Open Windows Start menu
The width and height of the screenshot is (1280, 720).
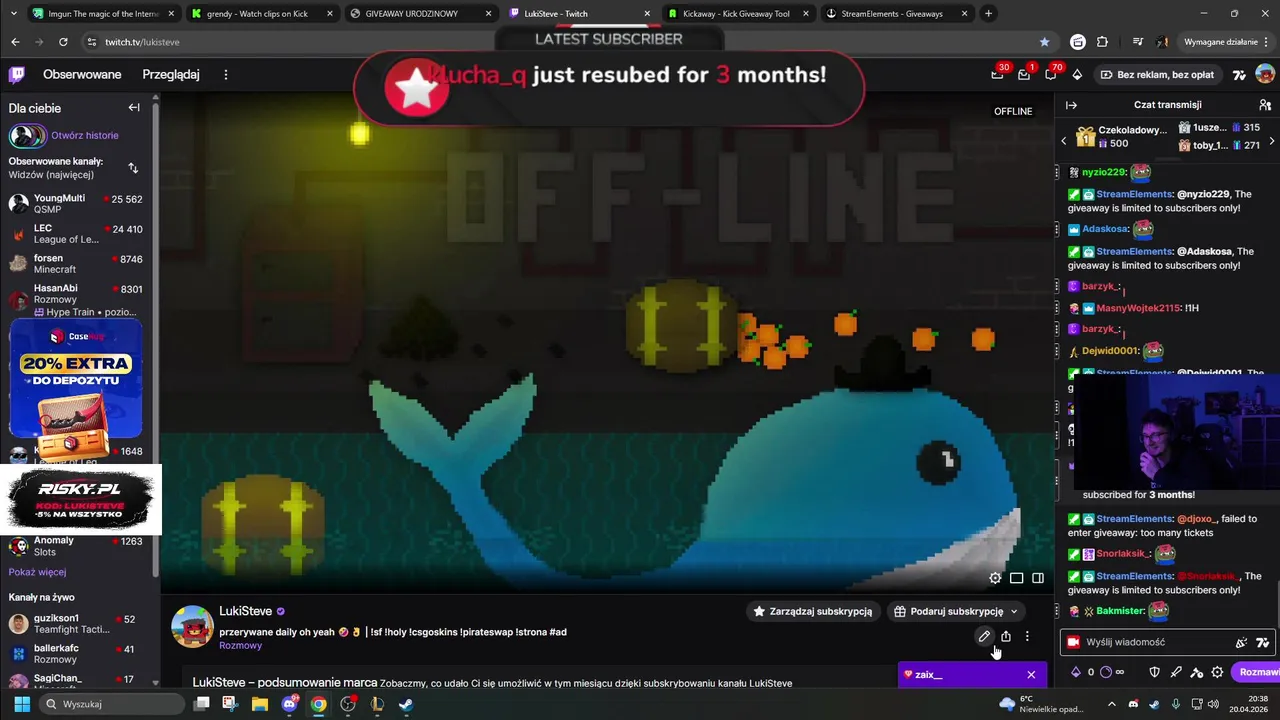21,704
